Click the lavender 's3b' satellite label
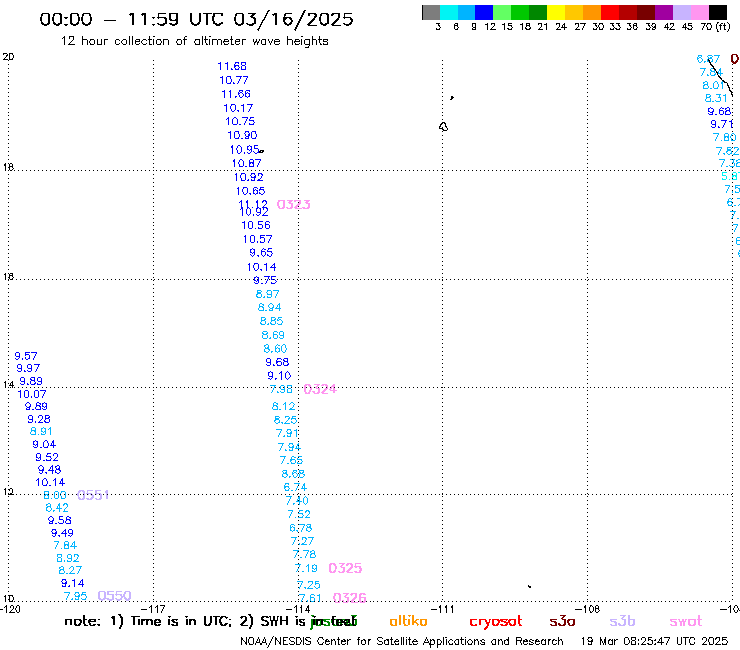 tap(622, 621)
